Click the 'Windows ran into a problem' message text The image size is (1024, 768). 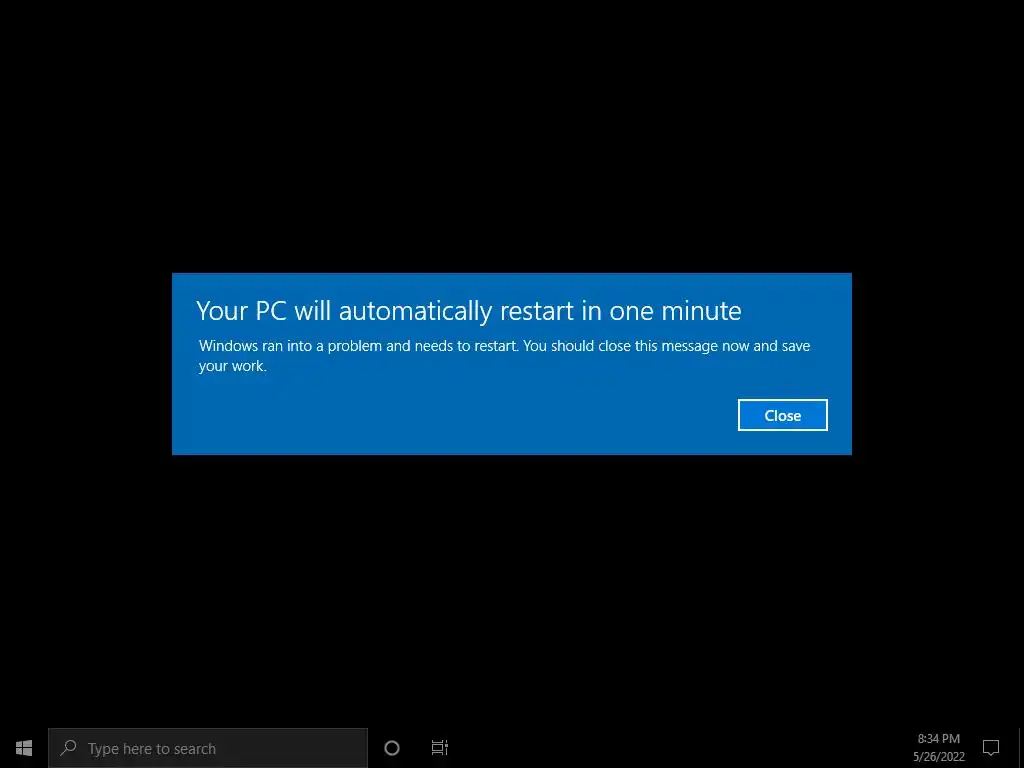tap(504, 355)
